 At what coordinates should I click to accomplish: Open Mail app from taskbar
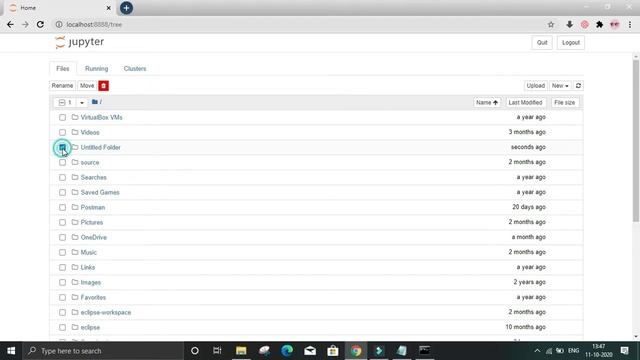310,351
